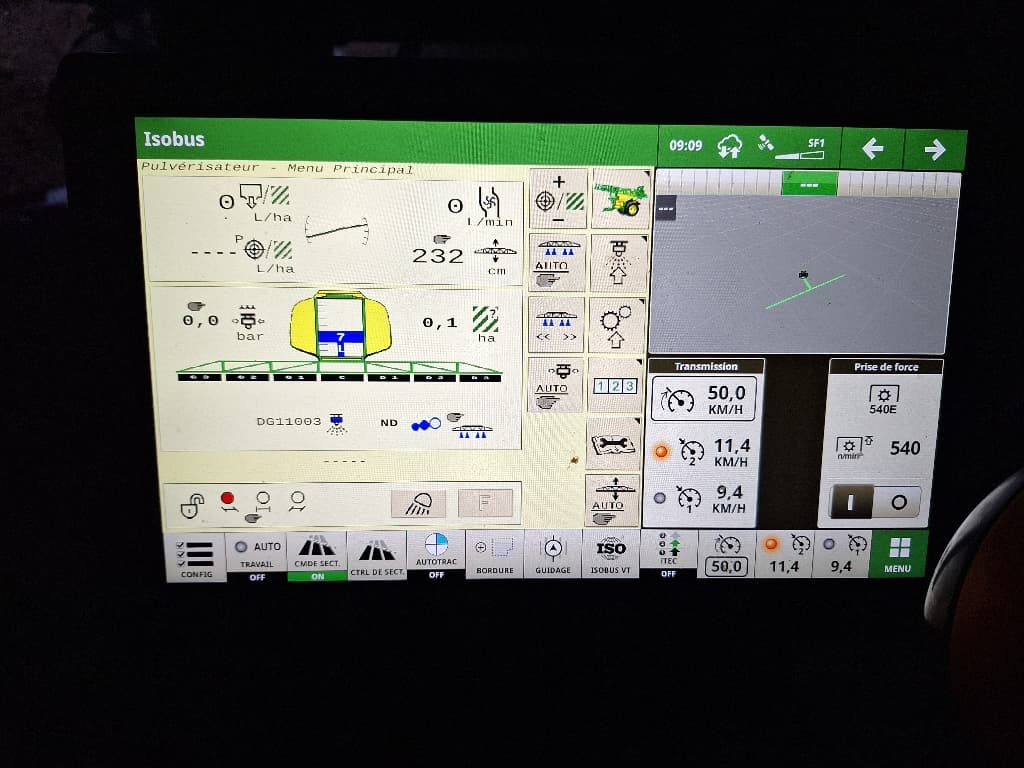The height and width of the screenshot is (768, 1024).
Task: Tap the blue nozzle spray icon
Action: tap(336, 424)
